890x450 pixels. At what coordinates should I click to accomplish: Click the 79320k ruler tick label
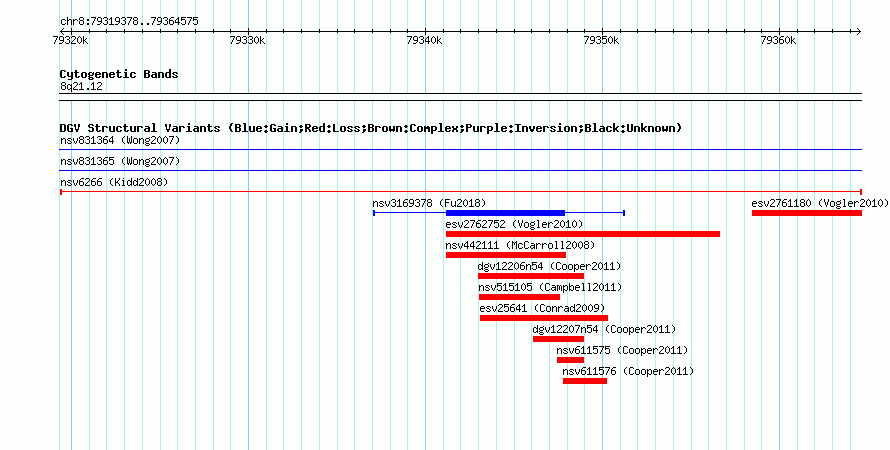(70, 40)
